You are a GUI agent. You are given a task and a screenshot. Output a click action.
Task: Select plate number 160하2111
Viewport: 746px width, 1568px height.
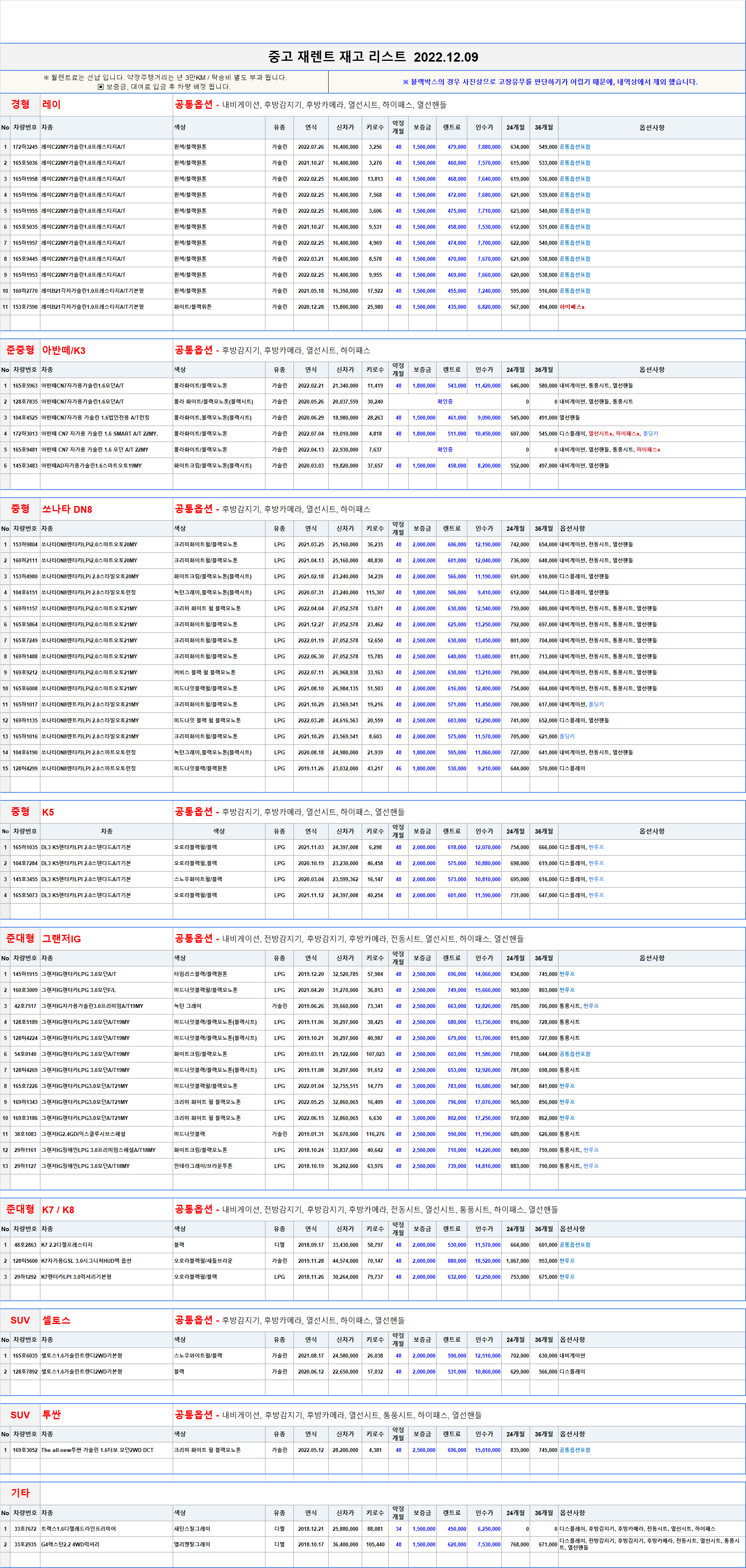coord(25,561)
